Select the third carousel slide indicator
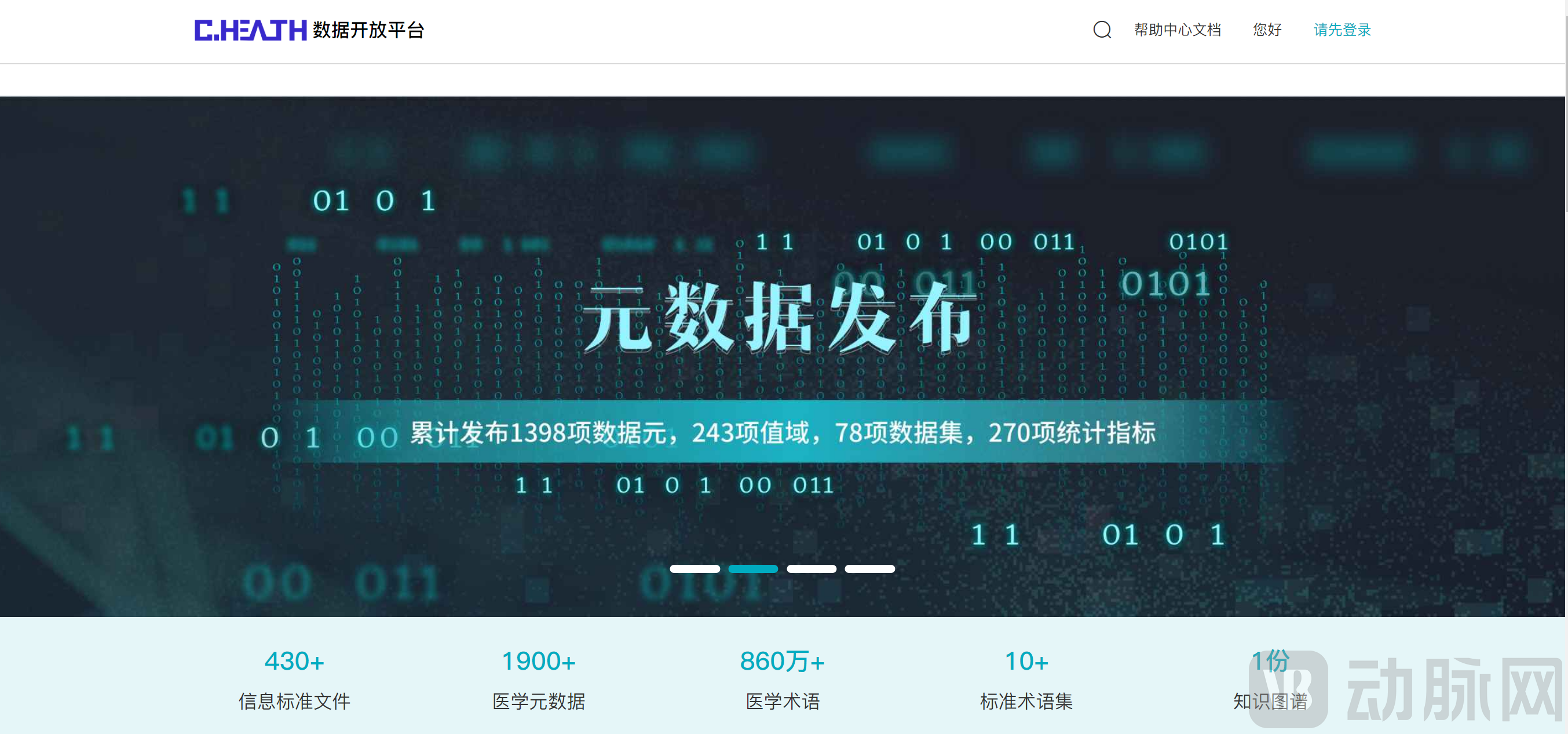Viewport: 1568px width, 734px height. (x=812, y=568)
